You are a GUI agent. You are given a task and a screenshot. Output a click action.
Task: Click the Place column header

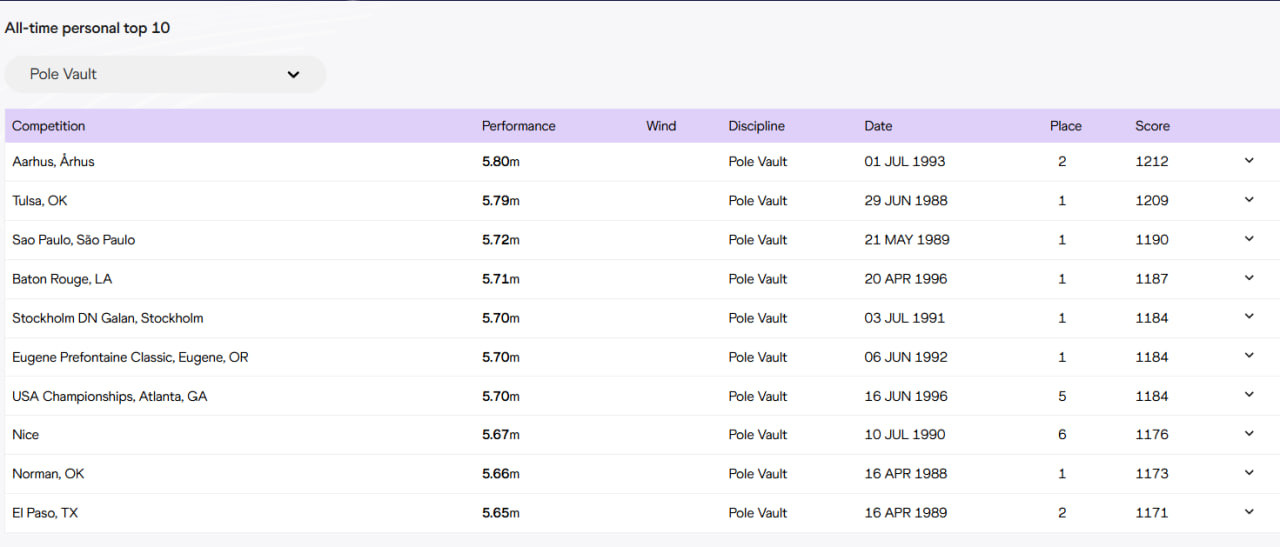tap(1065, 126)
